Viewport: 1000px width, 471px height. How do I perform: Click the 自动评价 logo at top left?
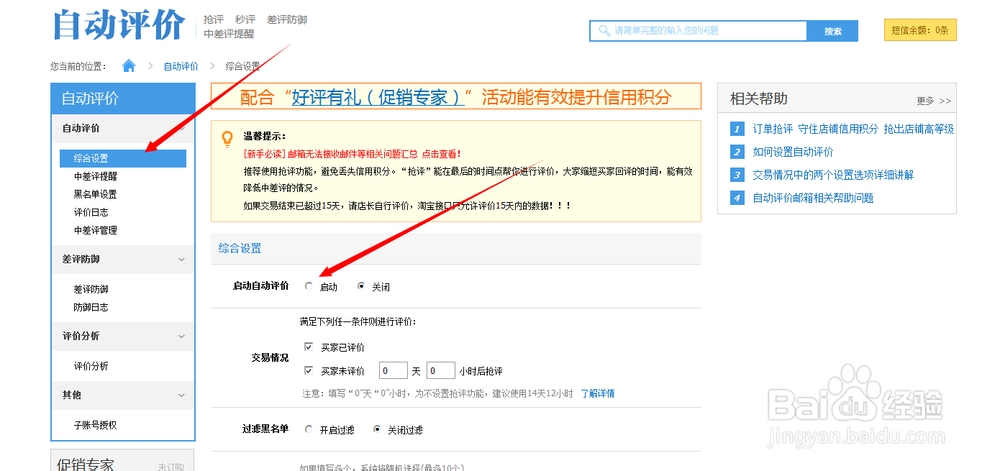click(x=117, y=25)
